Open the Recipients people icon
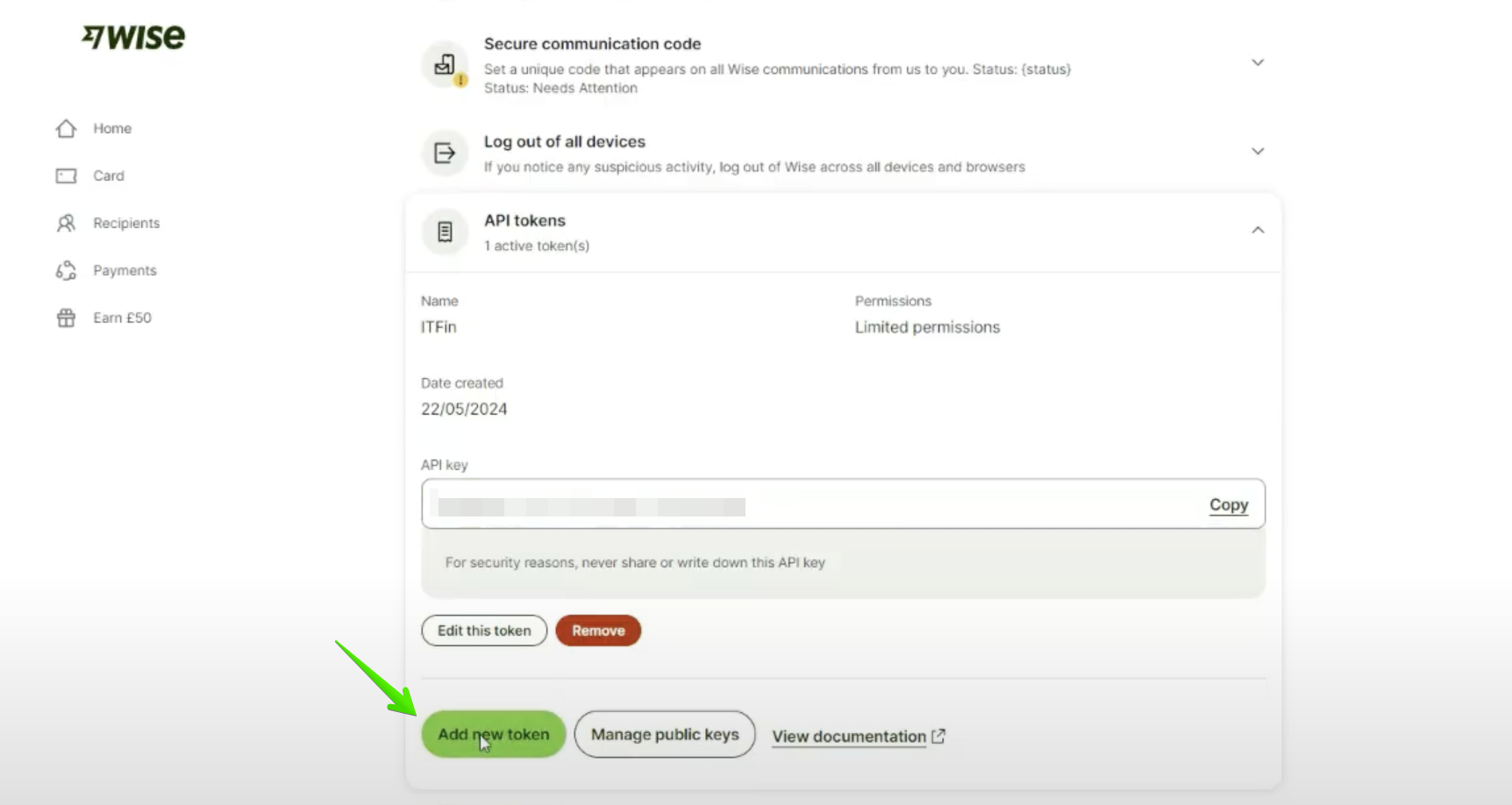Viewport: 1512px width, 805px height. point(66,224)
